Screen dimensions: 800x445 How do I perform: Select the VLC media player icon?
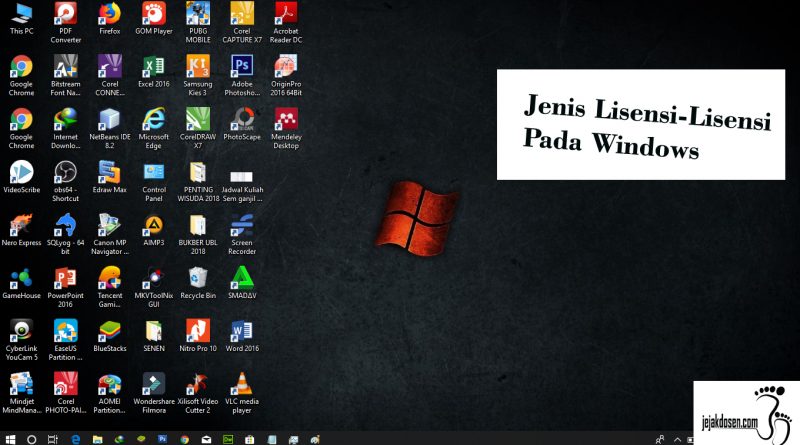point(242,393)
